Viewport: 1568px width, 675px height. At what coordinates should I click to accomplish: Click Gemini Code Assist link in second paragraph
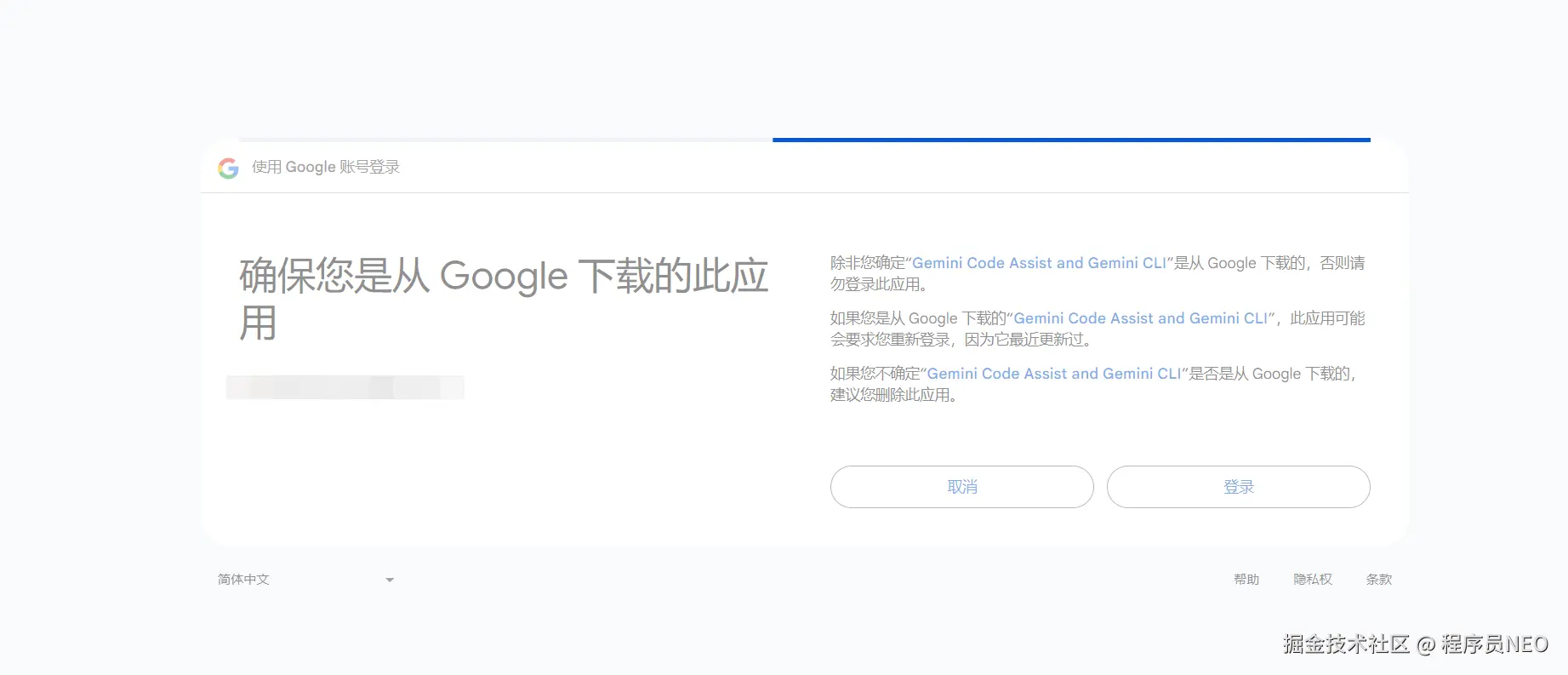tap(1140, 318)
